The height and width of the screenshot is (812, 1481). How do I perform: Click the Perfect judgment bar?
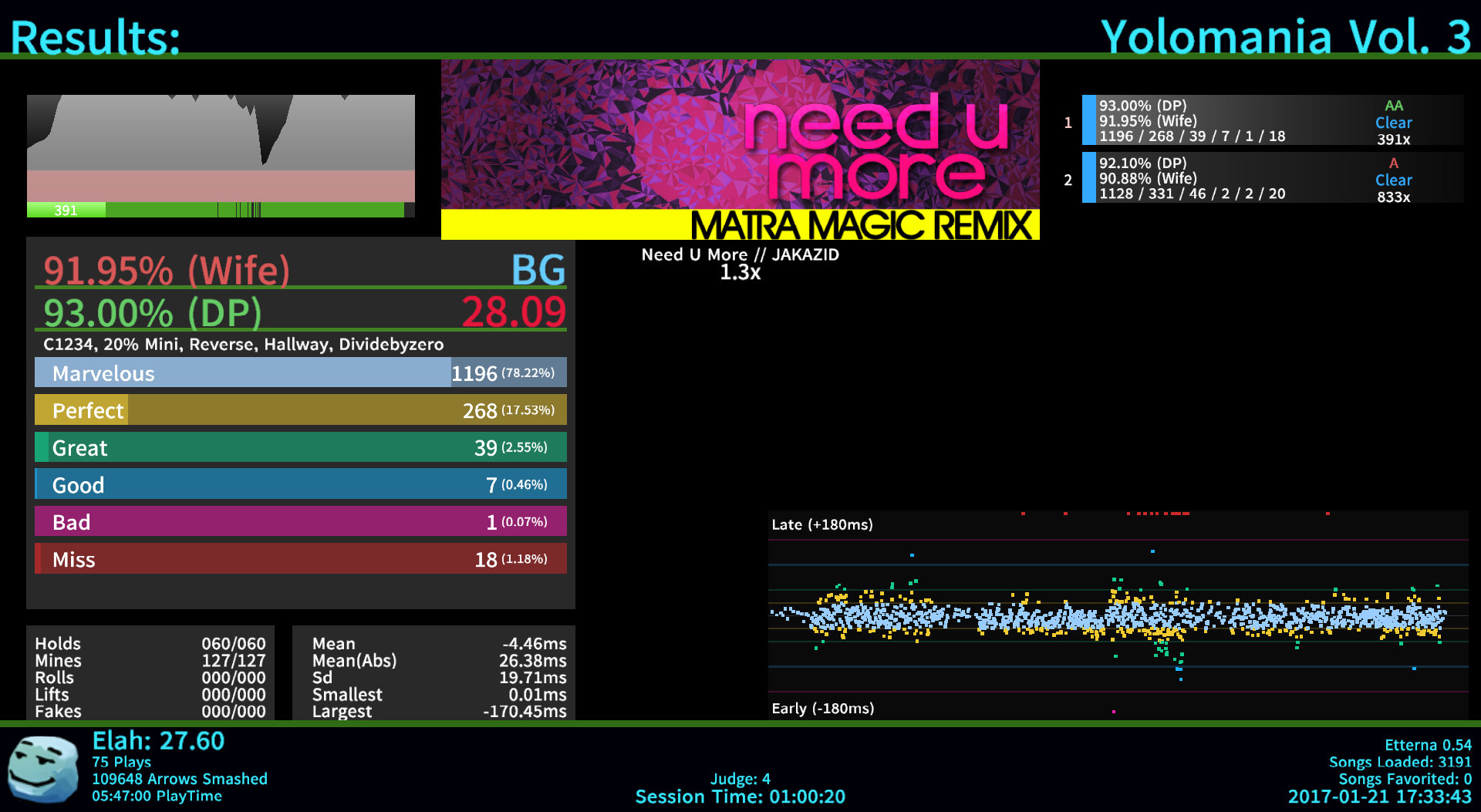click(x=300, y=410)
